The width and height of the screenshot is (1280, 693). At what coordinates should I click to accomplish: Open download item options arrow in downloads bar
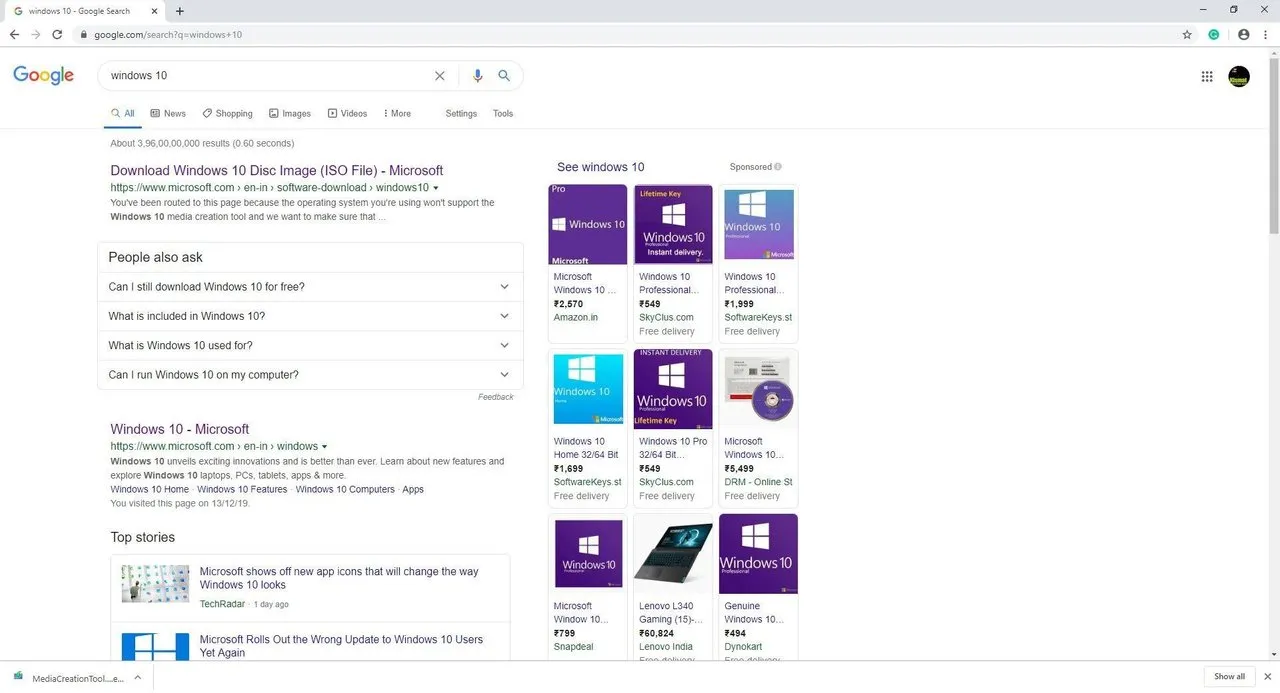138,677
